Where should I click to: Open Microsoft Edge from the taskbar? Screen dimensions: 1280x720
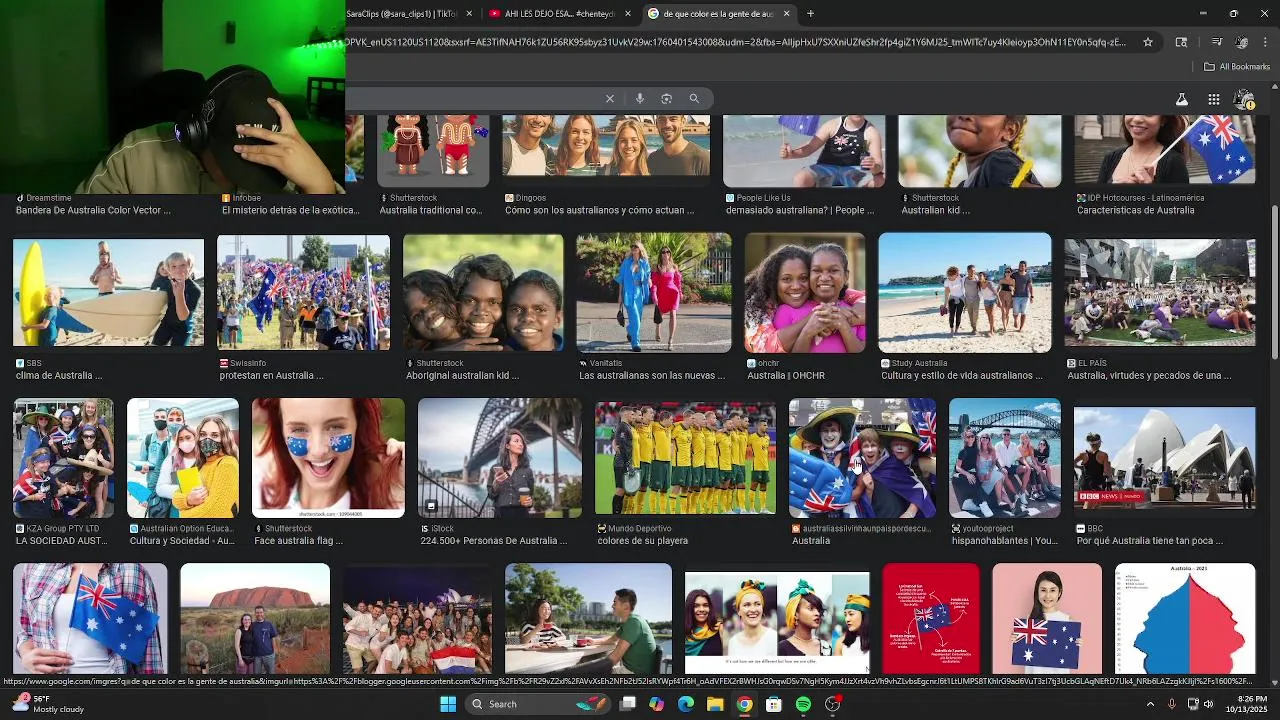click(686, 704)
